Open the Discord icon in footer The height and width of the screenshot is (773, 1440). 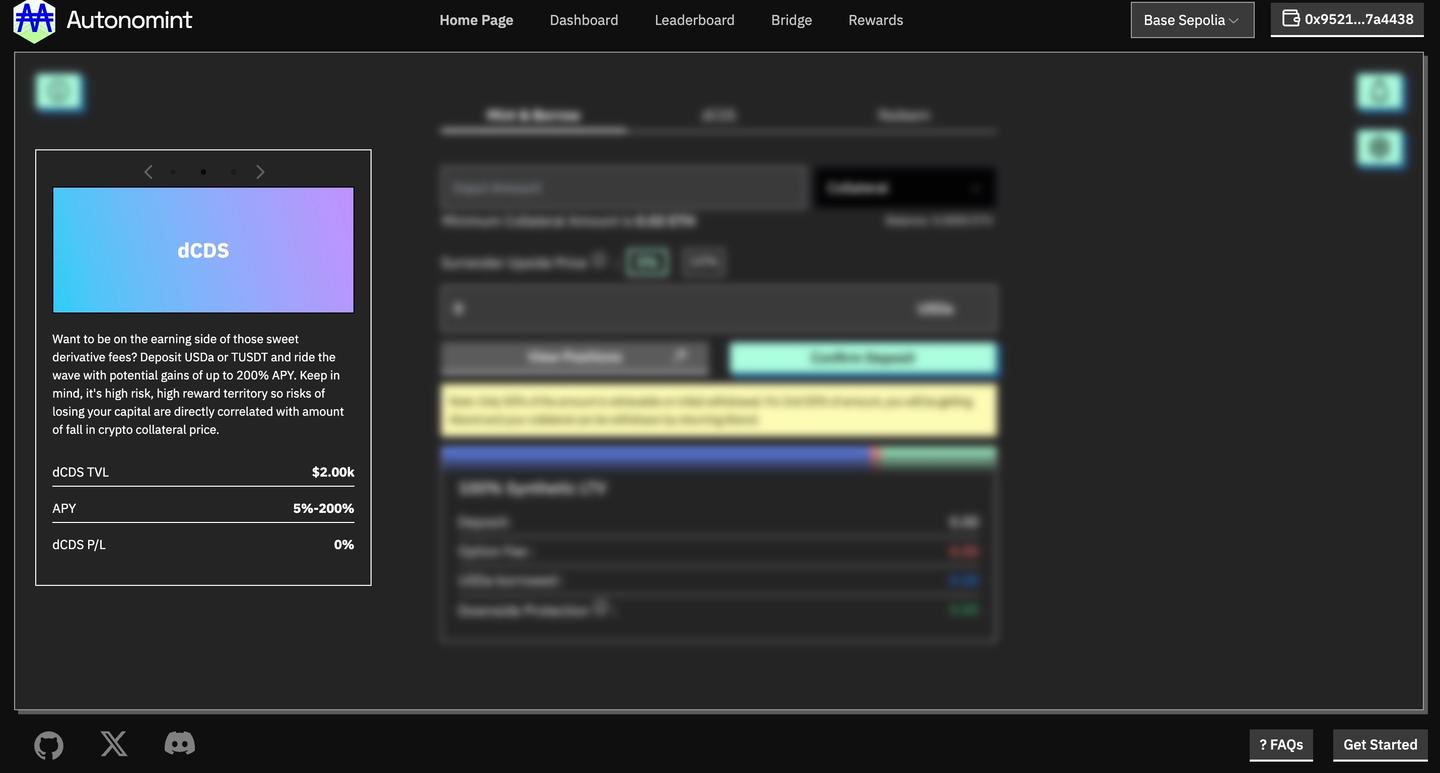(x=179, y=743)
